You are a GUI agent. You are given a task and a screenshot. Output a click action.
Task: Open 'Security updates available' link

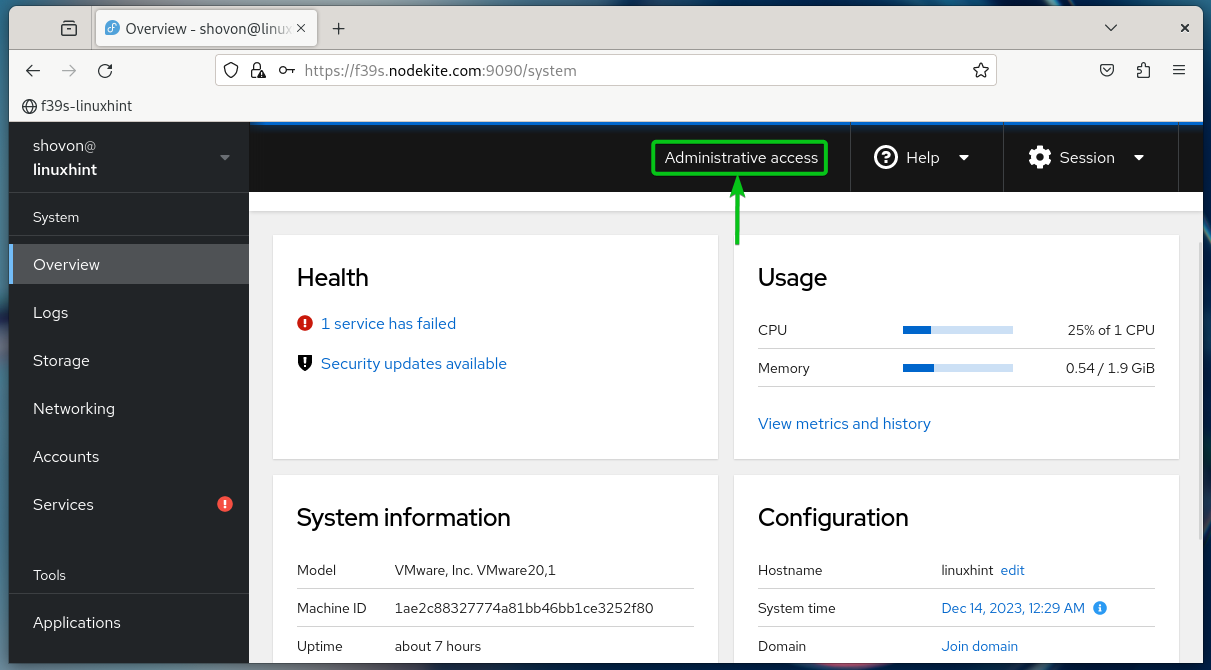(414, 364)
